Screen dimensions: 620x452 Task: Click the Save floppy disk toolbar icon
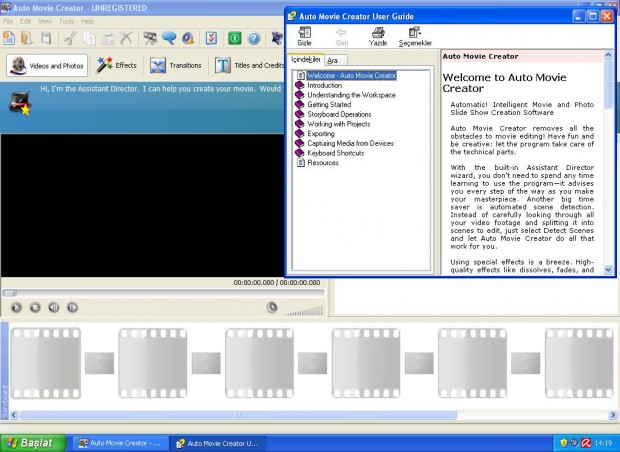[46, 38]
